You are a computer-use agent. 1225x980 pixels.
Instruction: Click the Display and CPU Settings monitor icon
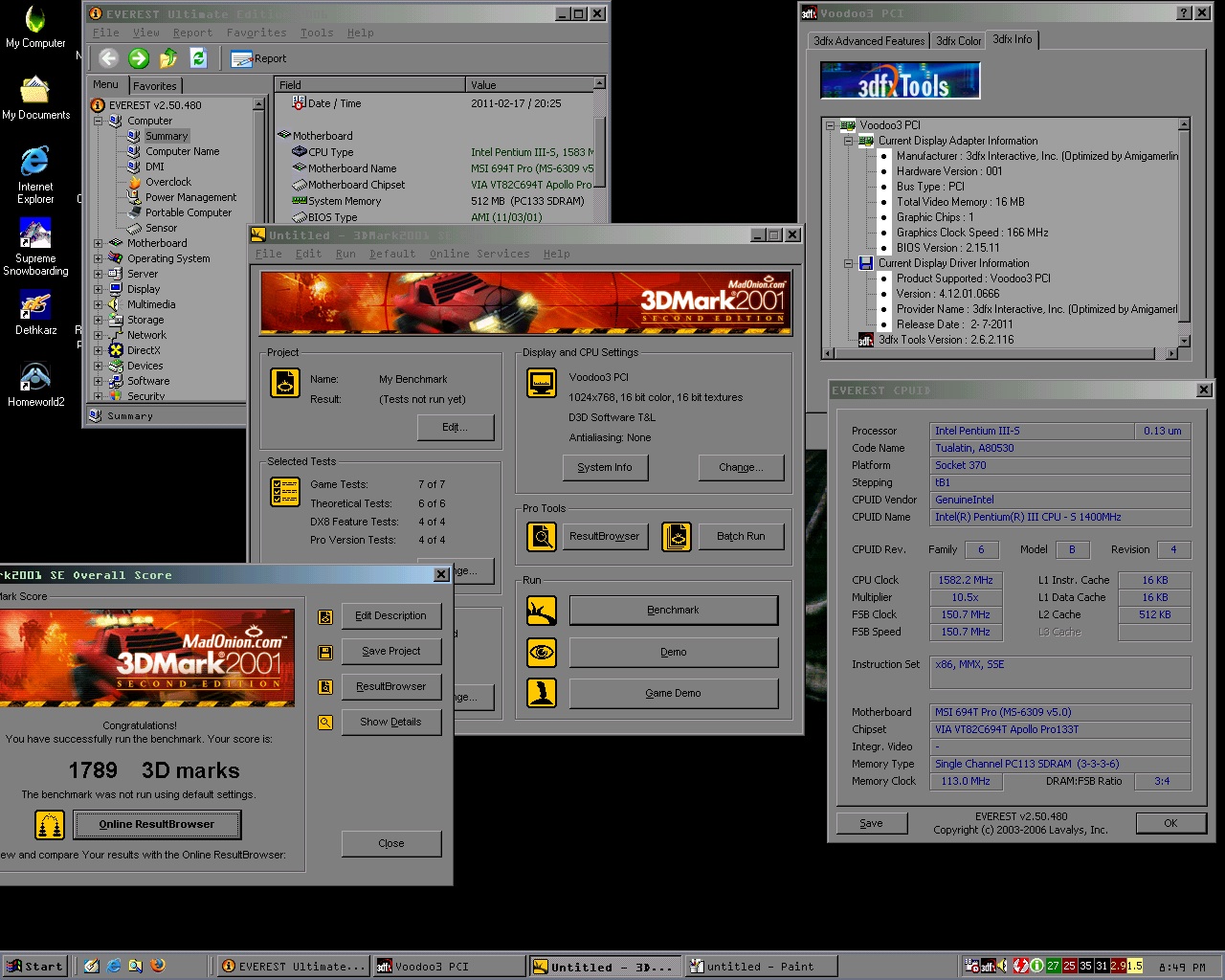(542, 383)
